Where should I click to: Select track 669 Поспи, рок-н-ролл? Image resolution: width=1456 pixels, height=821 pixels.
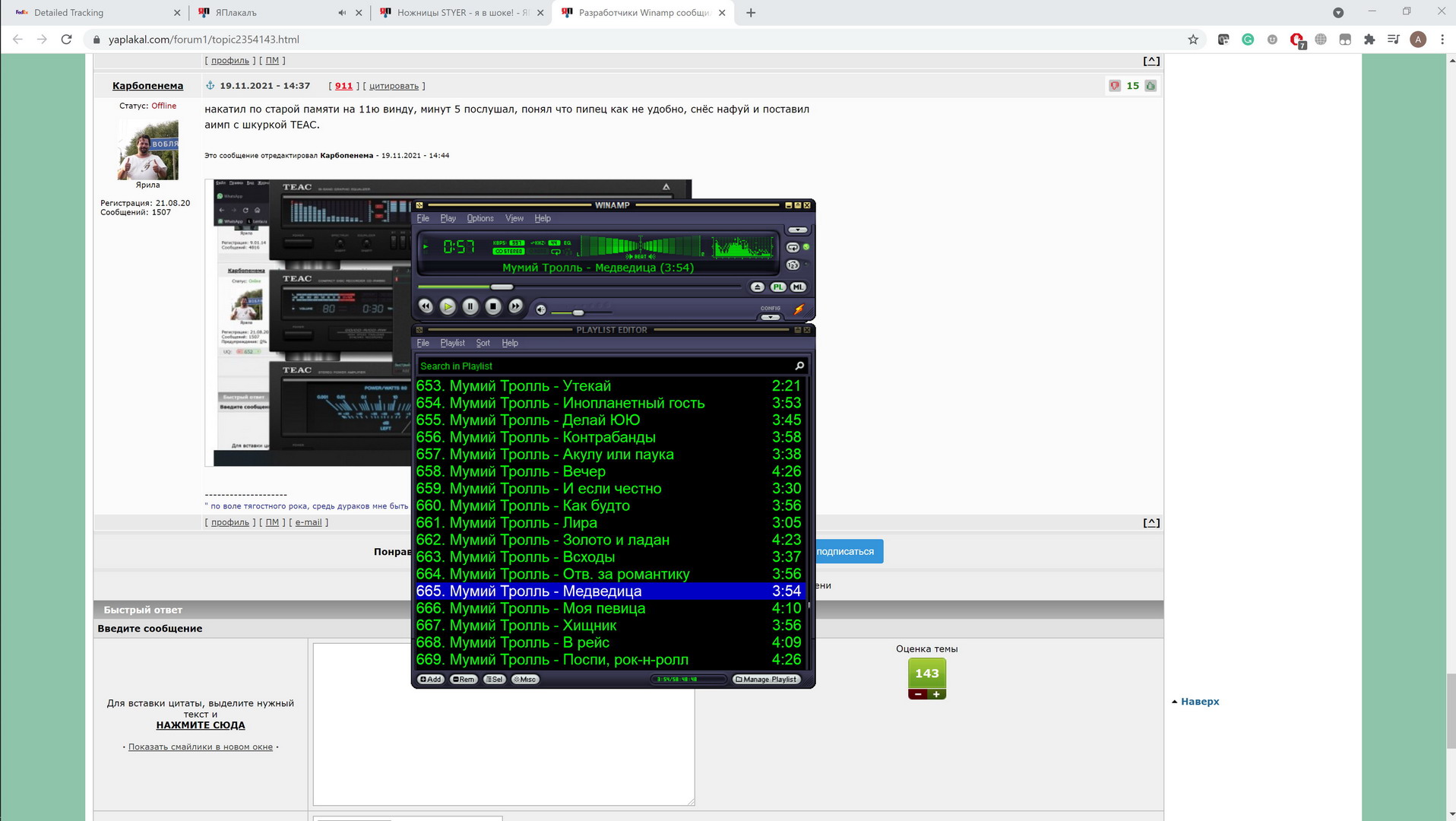(x=609, y=660)
